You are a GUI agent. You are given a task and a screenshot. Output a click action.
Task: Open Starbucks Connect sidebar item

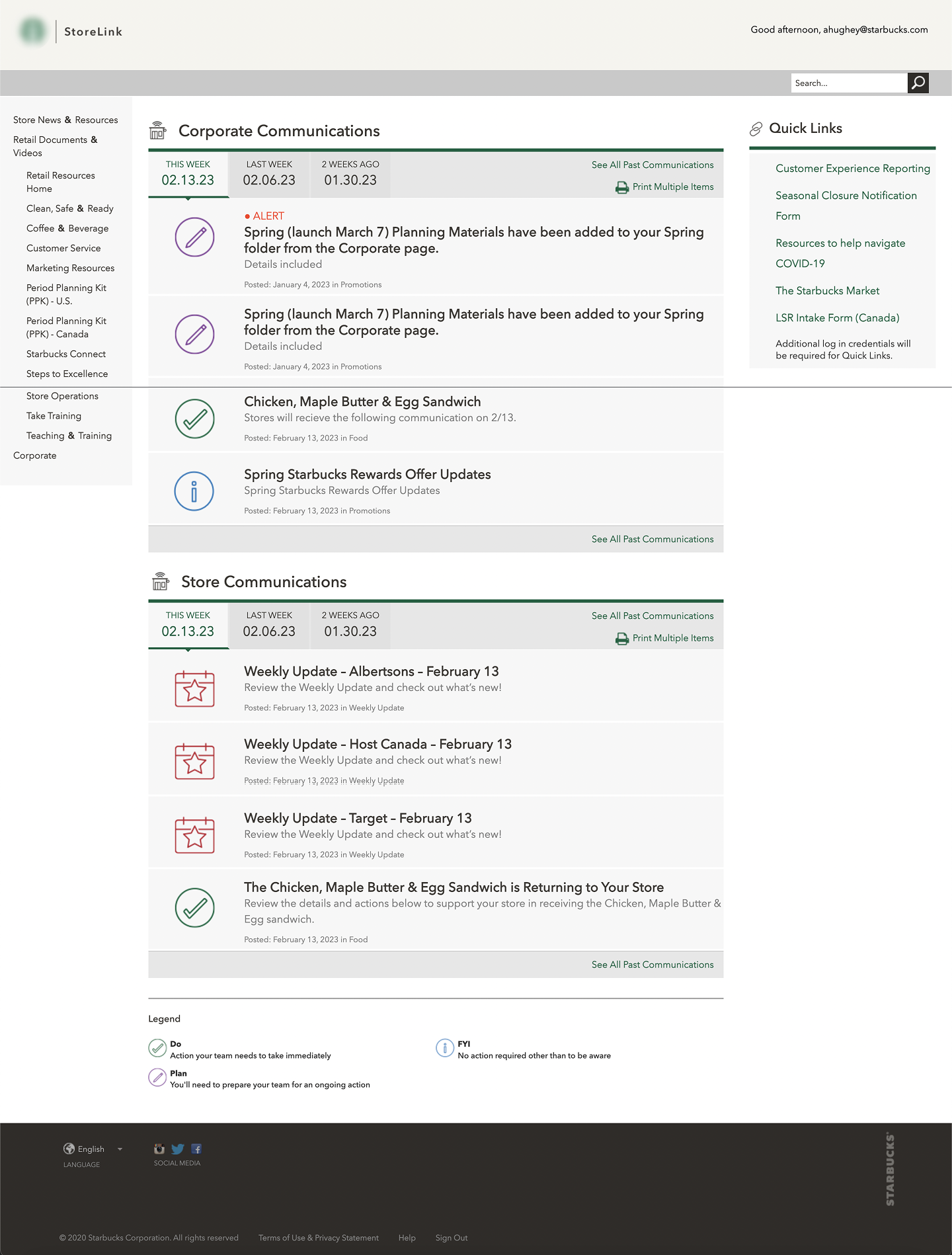[66, 354]
